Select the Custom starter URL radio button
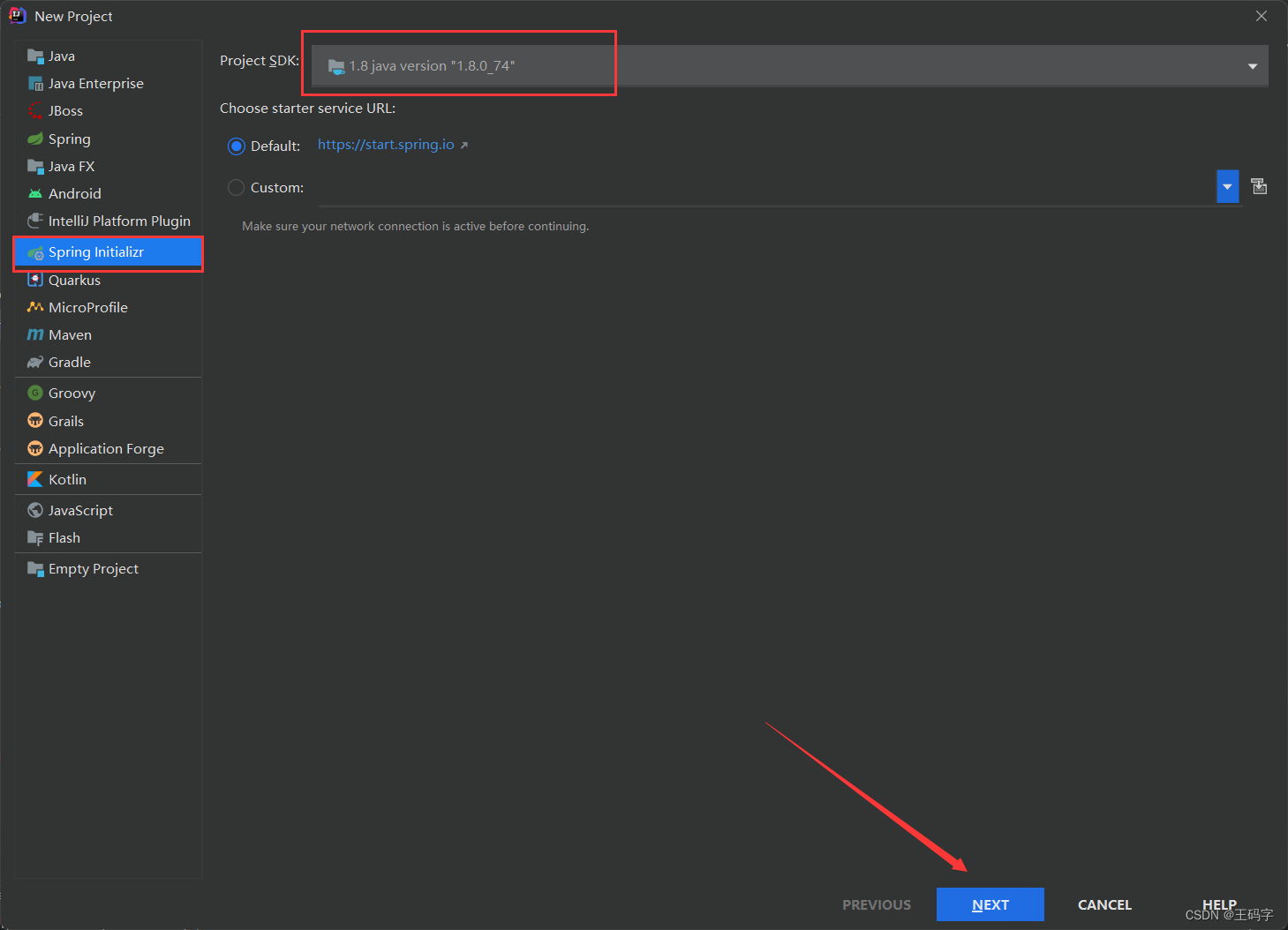1288x930 pixels. coord(236,187)
